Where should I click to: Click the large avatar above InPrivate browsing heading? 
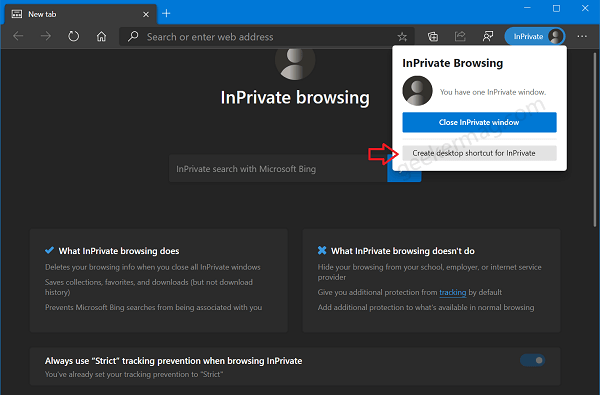(295, 64)
